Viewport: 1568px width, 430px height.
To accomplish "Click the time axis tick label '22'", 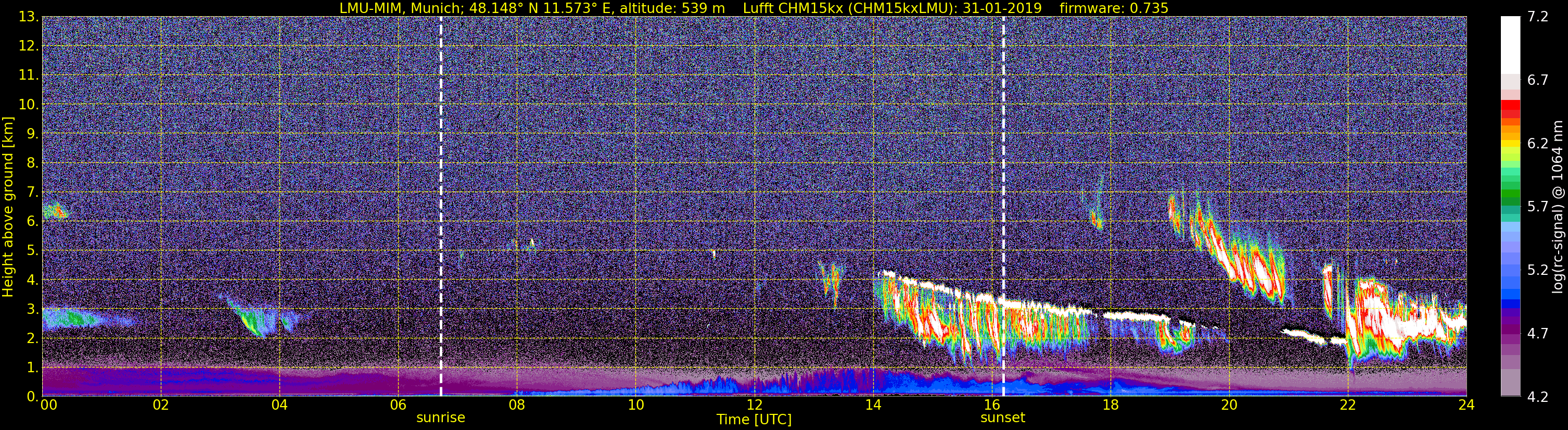I will [x=1348, y=406].
